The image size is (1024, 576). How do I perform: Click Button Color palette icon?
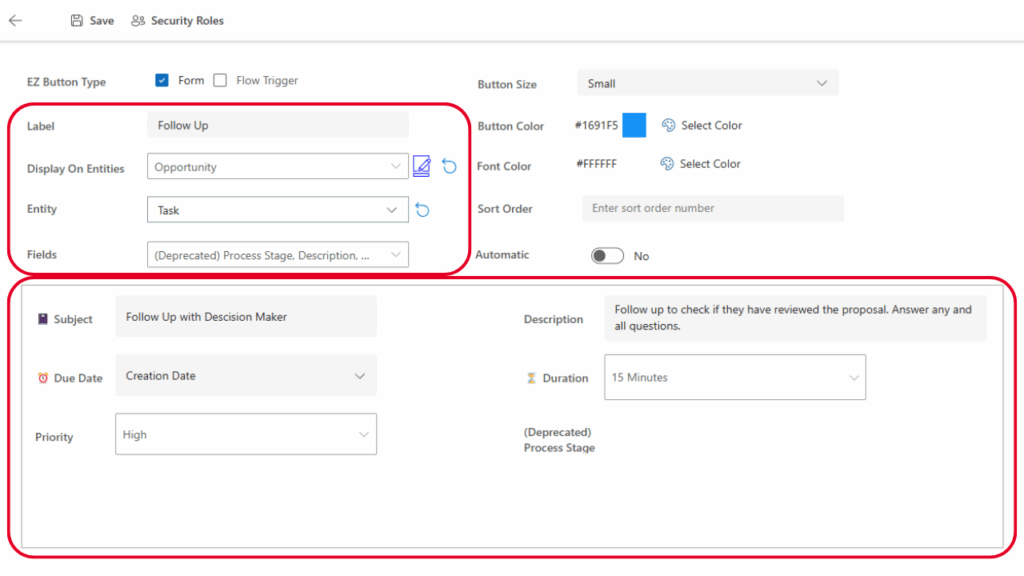pyautogui.click(x=668, y=125)
